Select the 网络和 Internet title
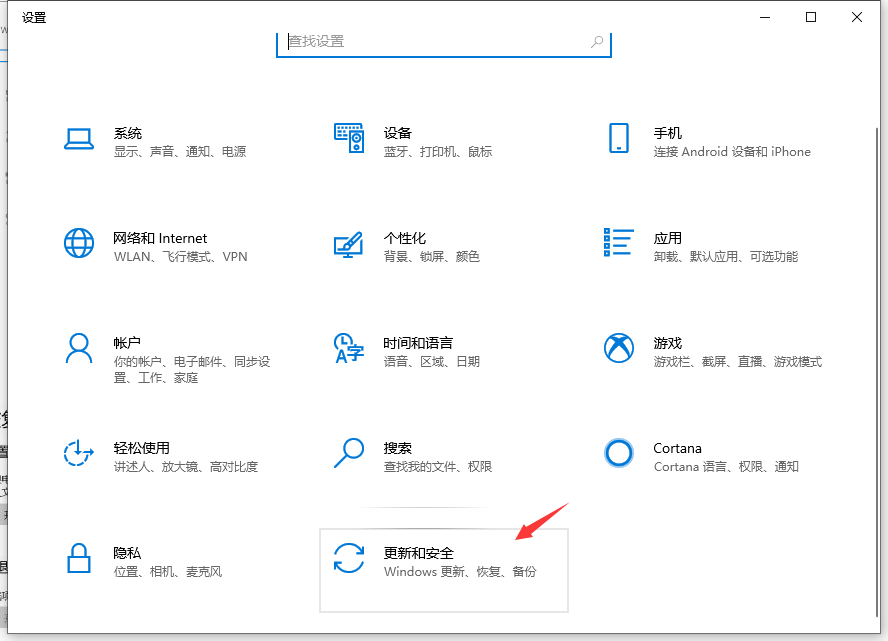The image size is (888, 641). pos(160,238)
